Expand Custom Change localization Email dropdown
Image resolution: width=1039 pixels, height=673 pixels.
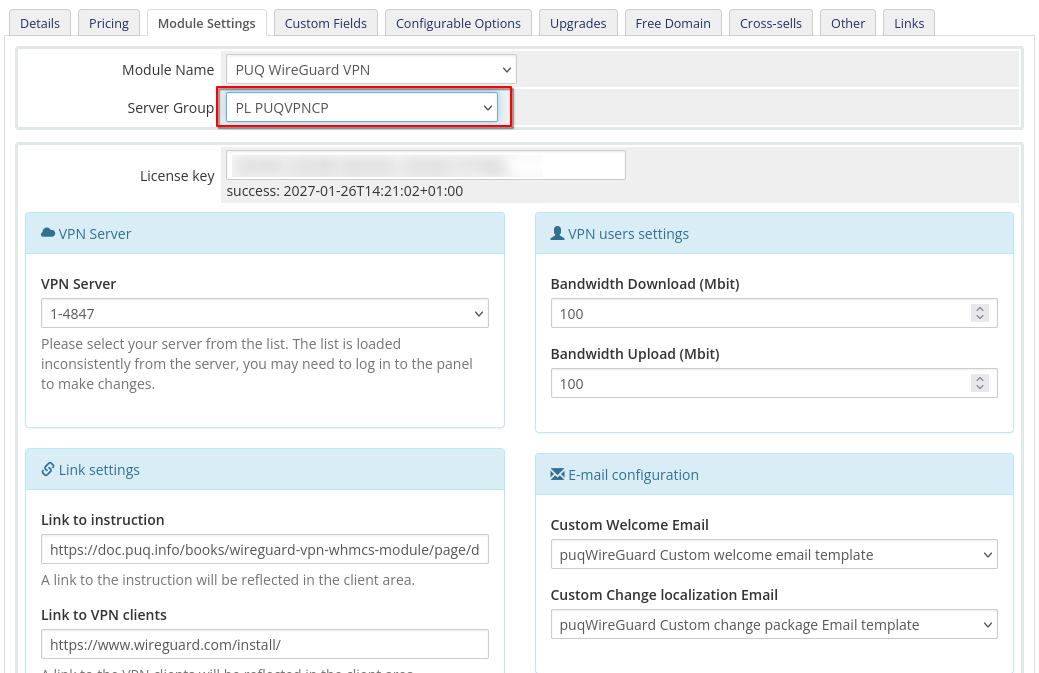[773, 624]
